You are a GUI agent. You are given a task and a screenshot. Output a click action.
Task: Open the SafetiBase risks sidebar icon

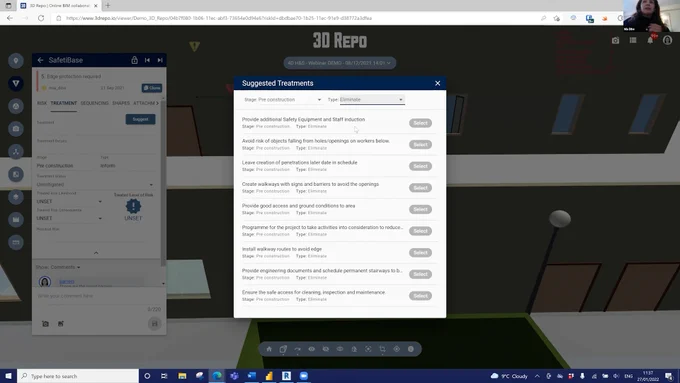pyautogui.click(x=16, y=83)
